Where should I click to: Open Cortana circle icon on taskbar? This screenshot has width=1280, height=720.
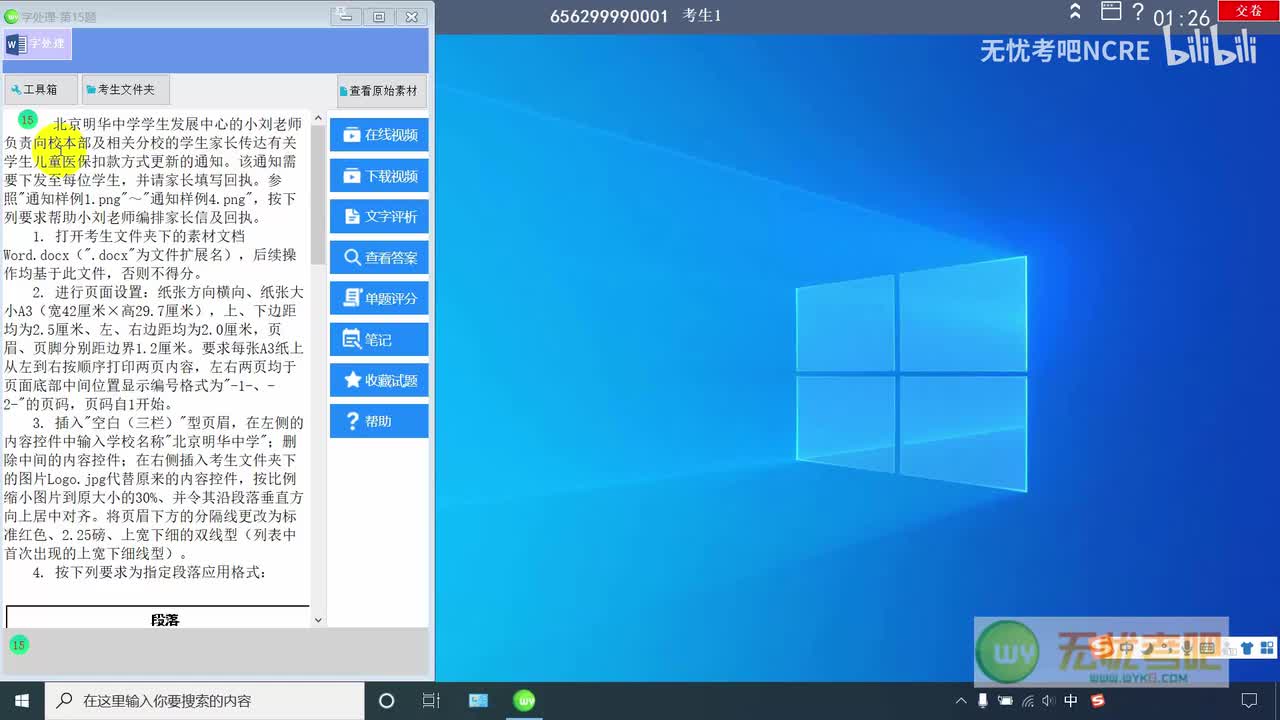click(387, 701)
